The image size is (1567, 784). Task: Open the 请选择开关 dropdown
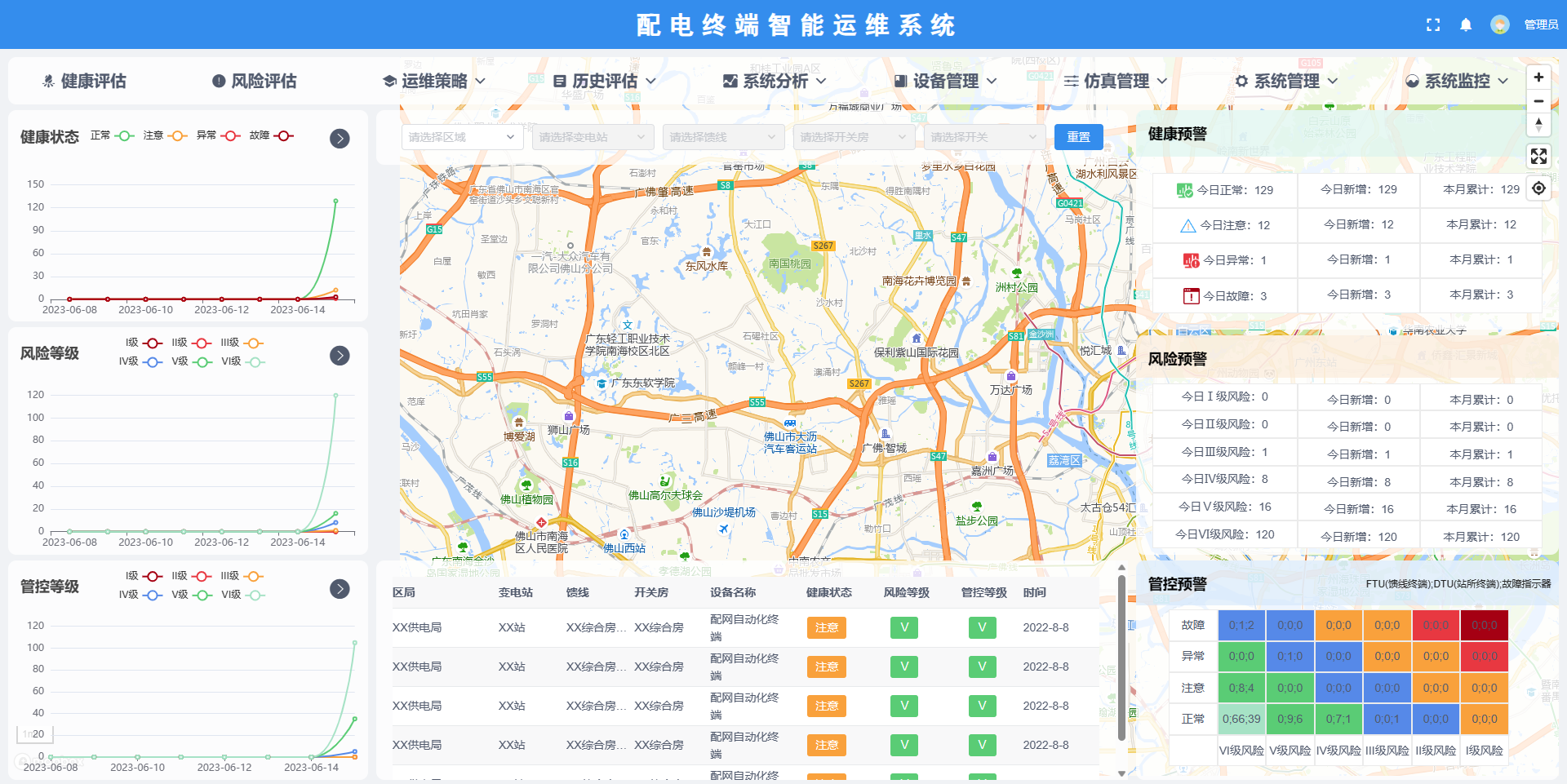click(x=984, y=137)
